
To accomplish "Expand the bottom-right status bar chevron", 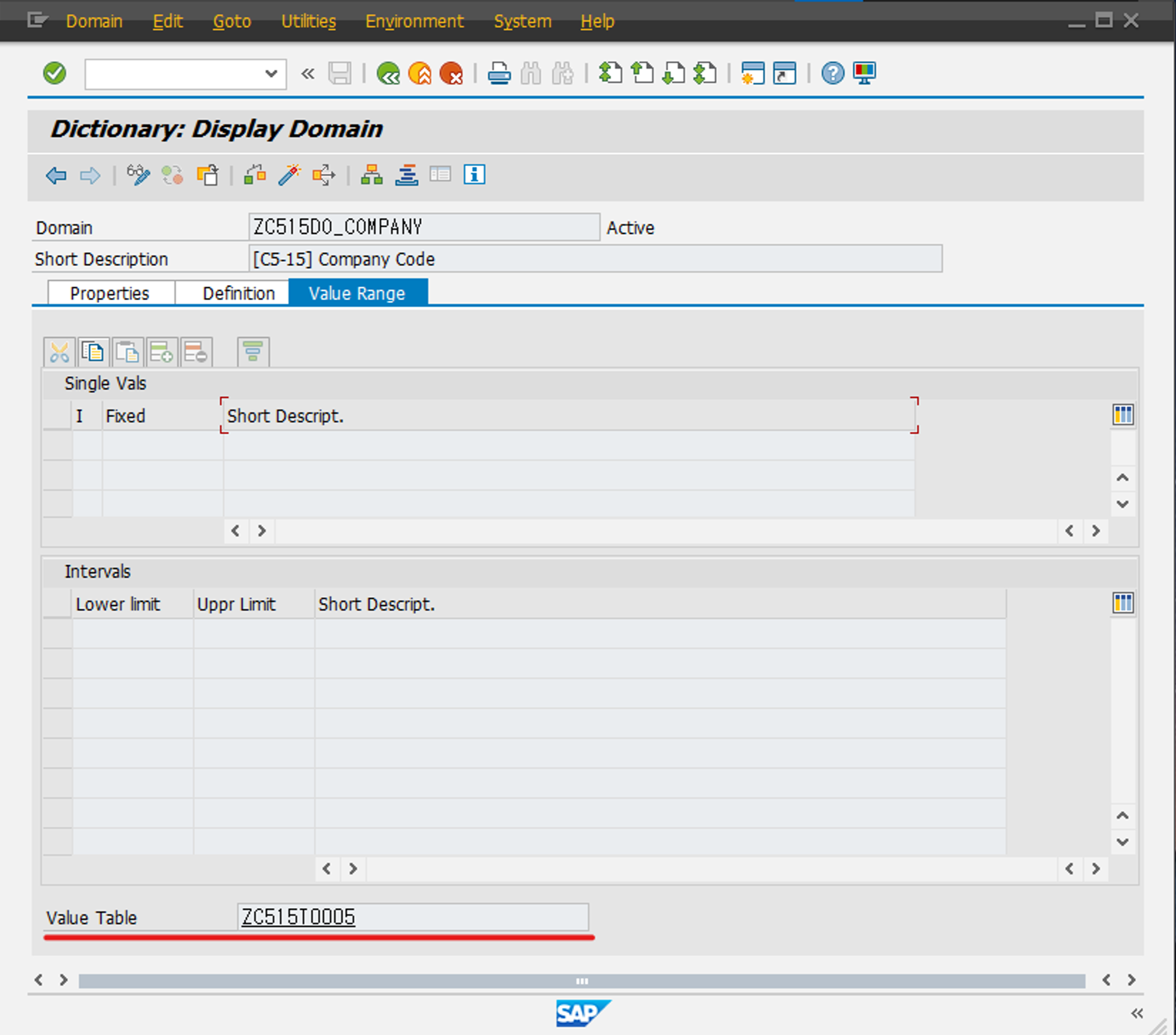I will click(1136, 1014).
